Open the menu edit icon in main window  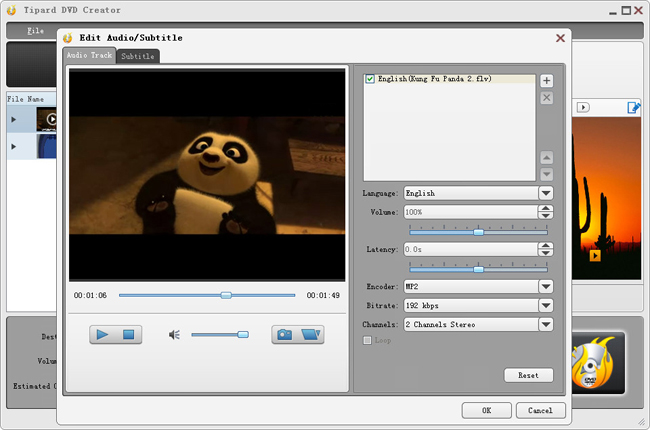point(633,107)
